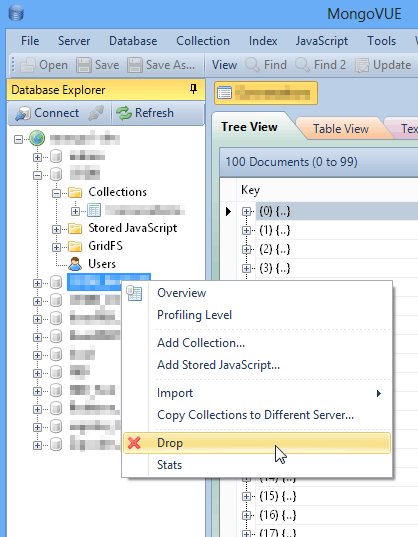The image size is (418, 537).
Task: Expand document (15) in tree view
Action: pos(246,496)
